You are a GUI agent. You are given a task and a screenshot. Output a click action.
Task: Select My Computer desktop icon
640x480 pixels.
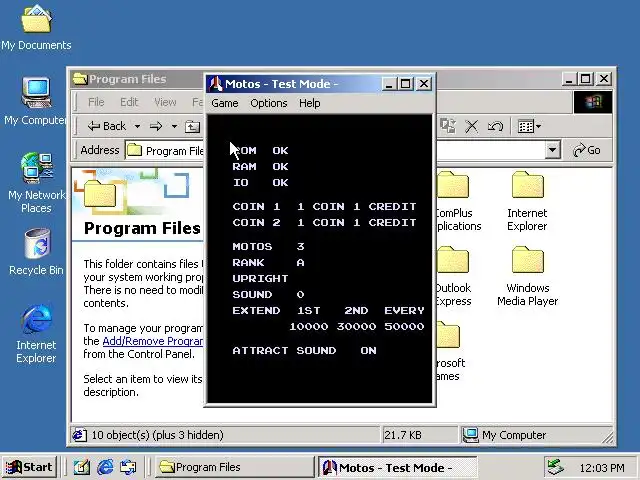(x=36, y=102)
